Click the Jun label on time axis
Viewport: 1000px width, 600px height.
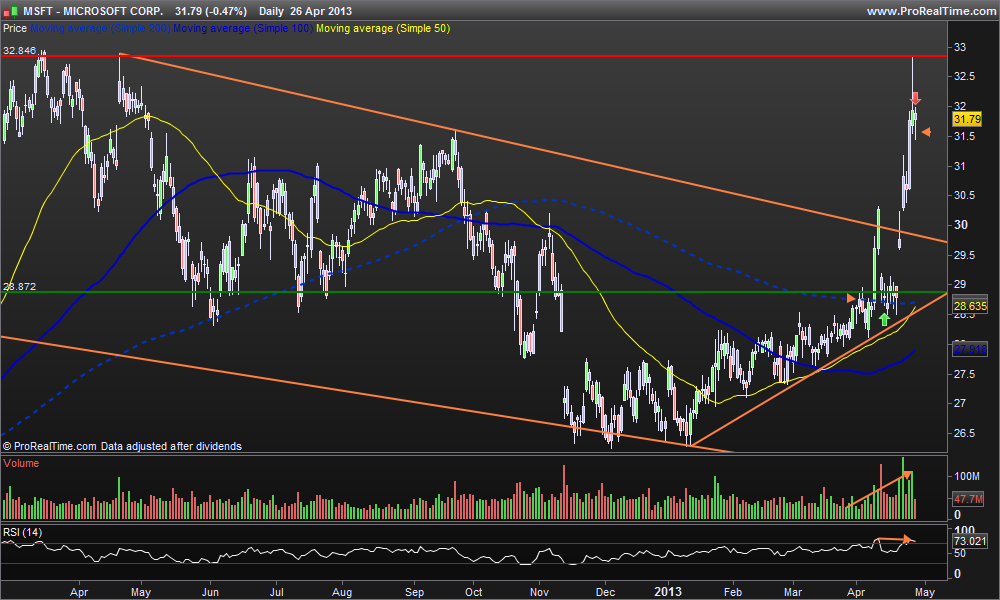click(x=210, y=592)
